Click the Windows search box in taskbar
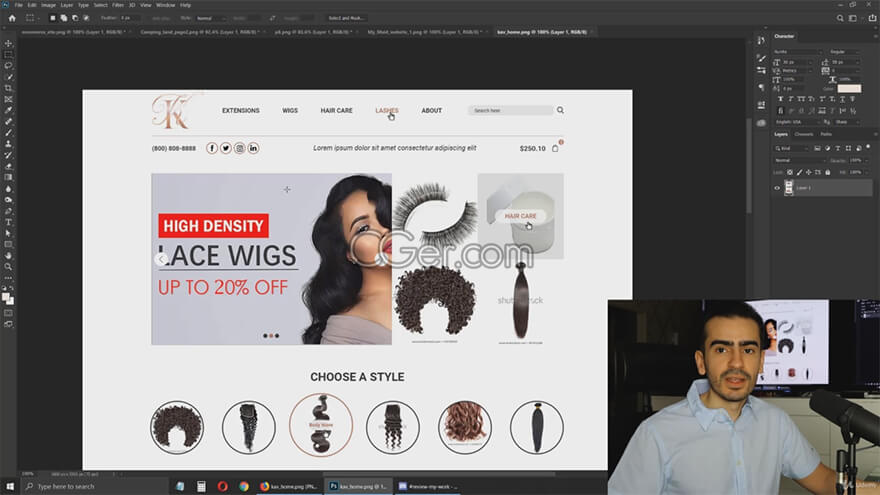The width and height of the screenshot is (880, 495). (93, 486)
